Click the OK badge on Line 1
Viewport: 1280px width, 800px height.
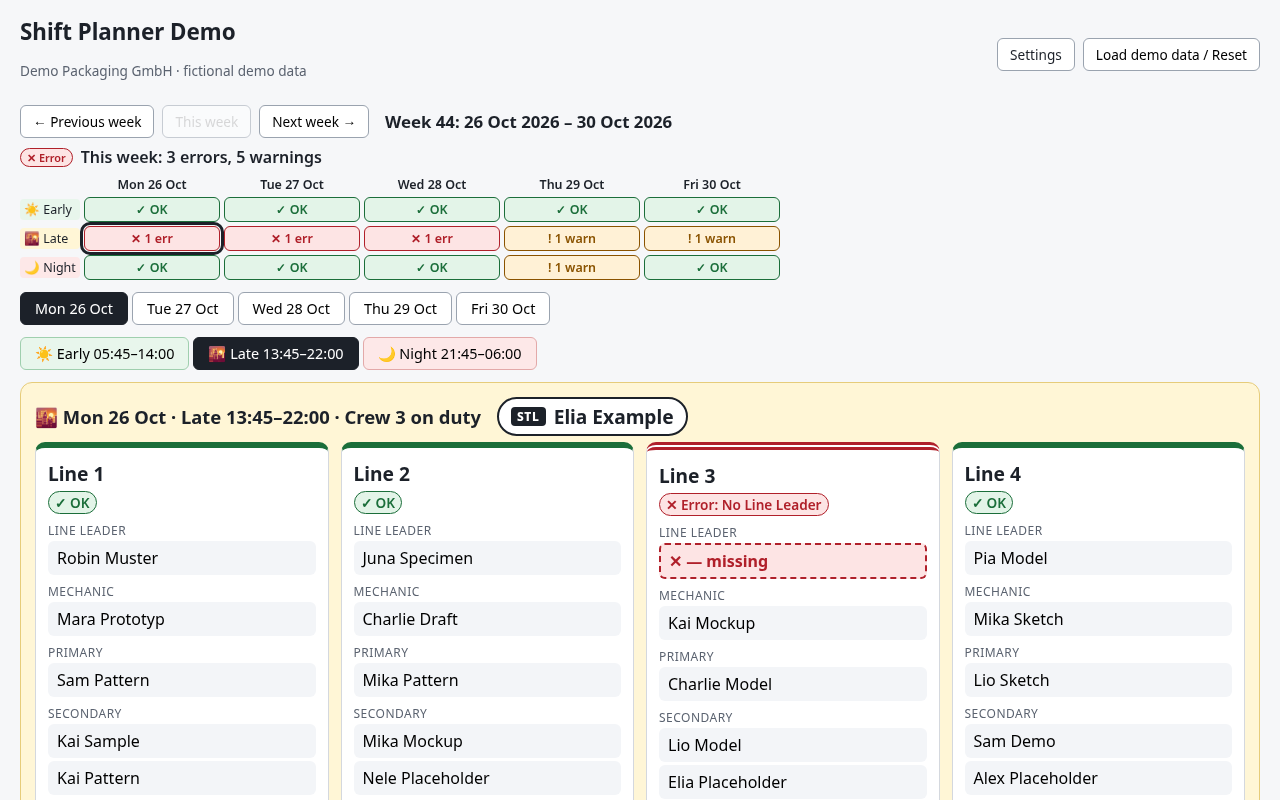click(x=72, y=503)
